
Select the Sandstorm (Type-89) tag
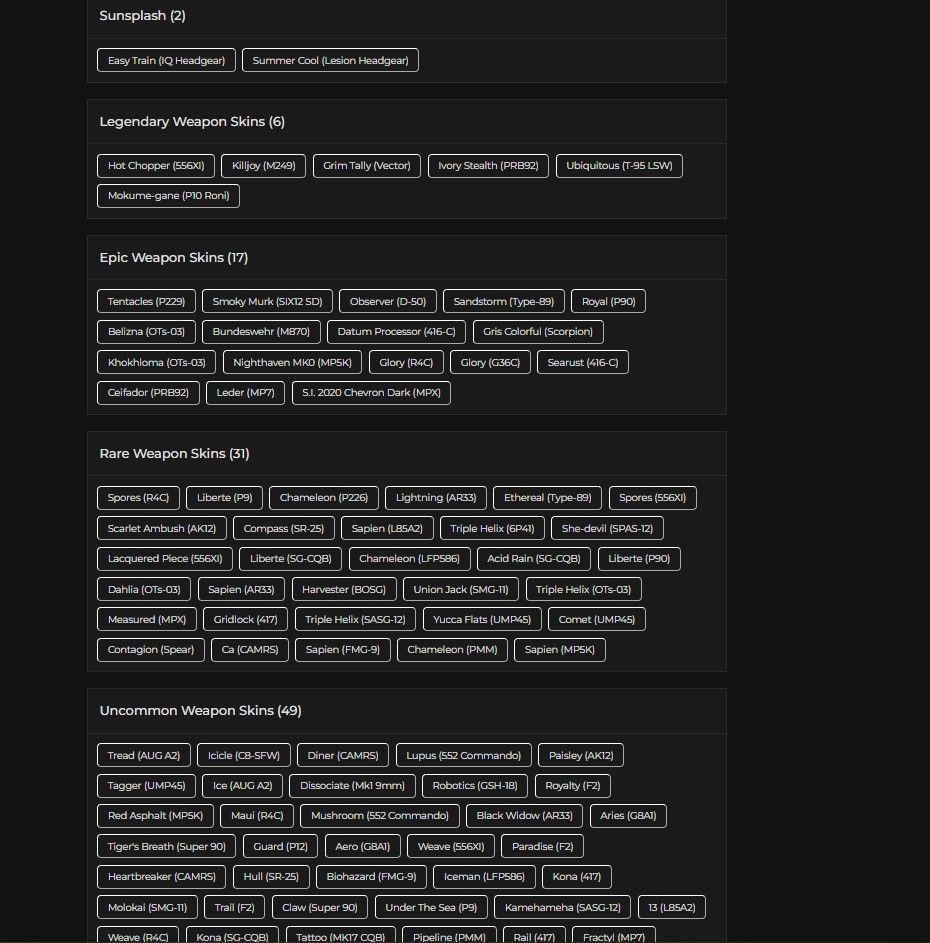[503, 301]
